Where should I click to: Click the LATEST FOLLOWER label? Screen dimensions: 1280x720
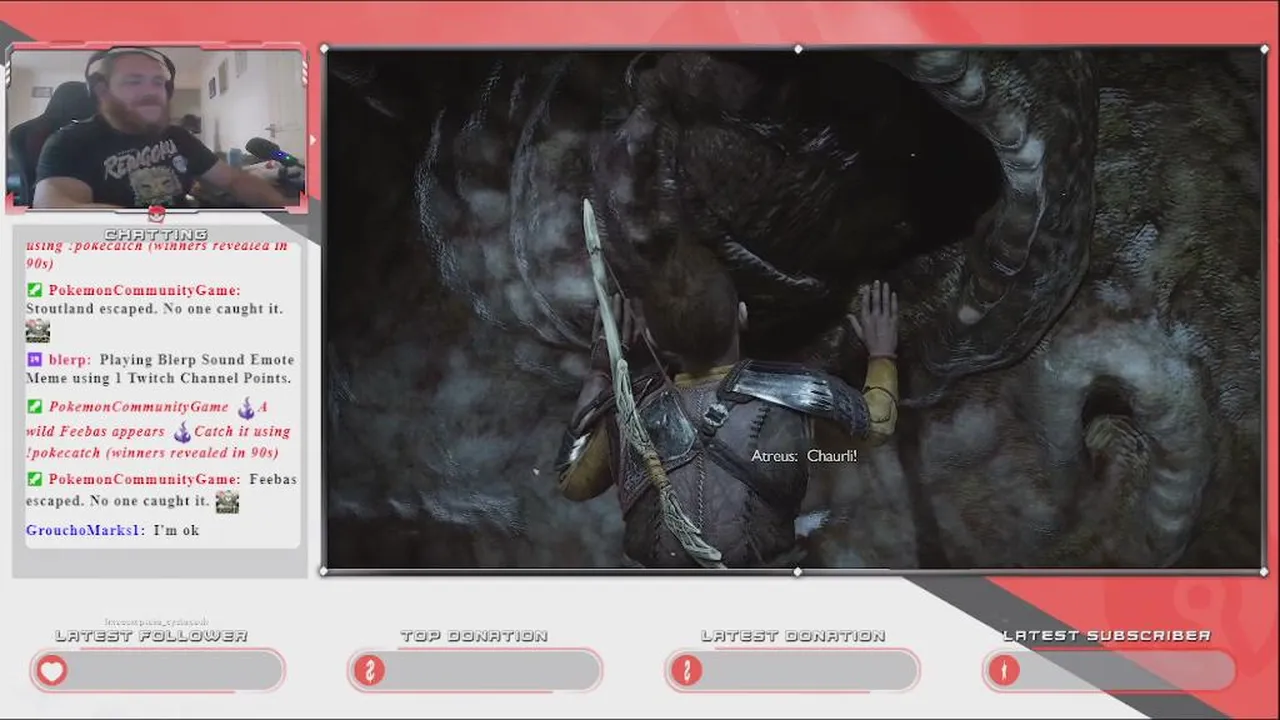(151, 636)
